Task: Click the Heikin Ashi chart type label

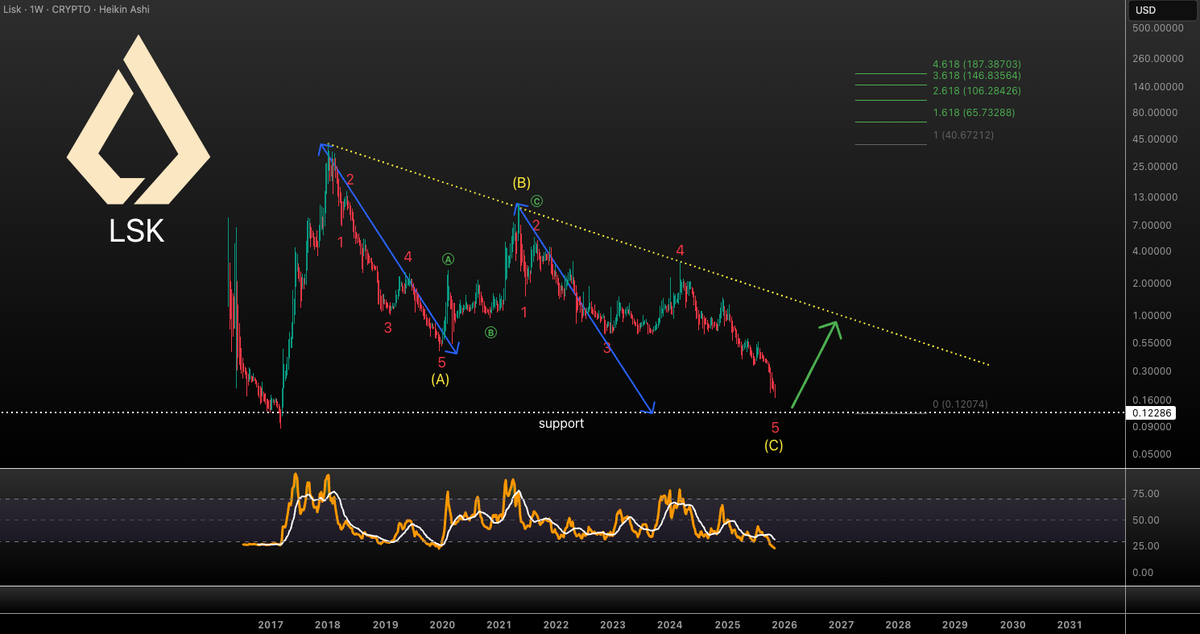Action: click(125, 9)
